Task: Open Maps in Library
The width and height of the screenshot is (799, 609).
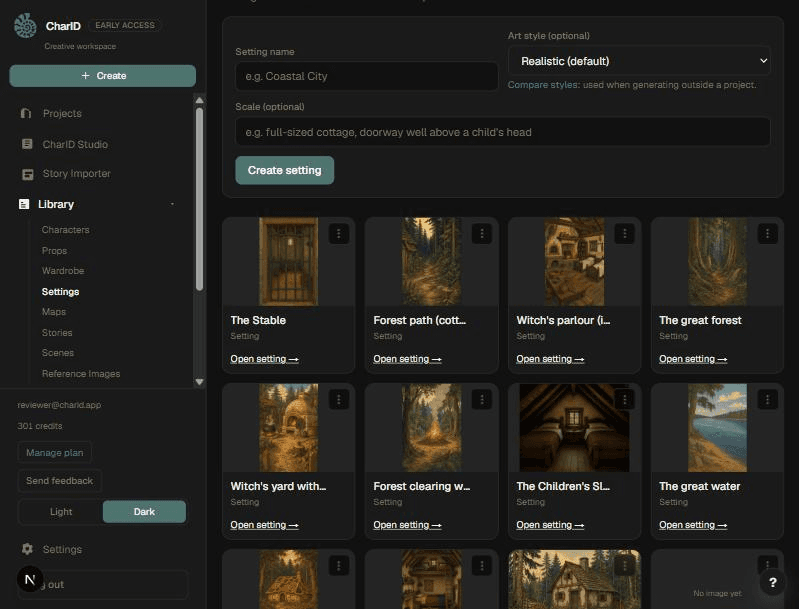Action: pyautogui.click(x=54, y=311)
